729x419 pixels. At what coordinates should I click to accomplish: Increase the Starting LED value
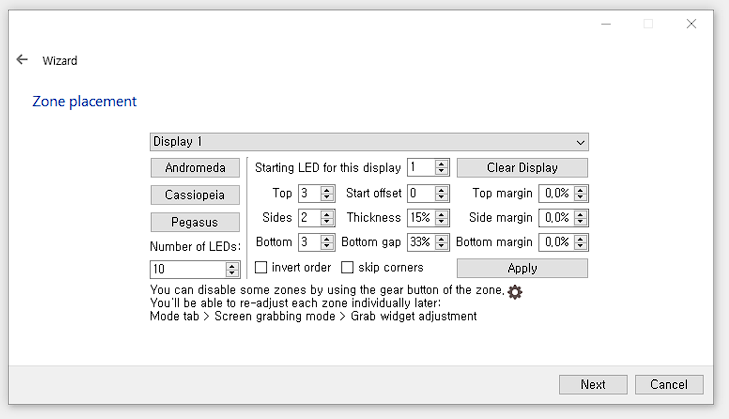(442, 164)
